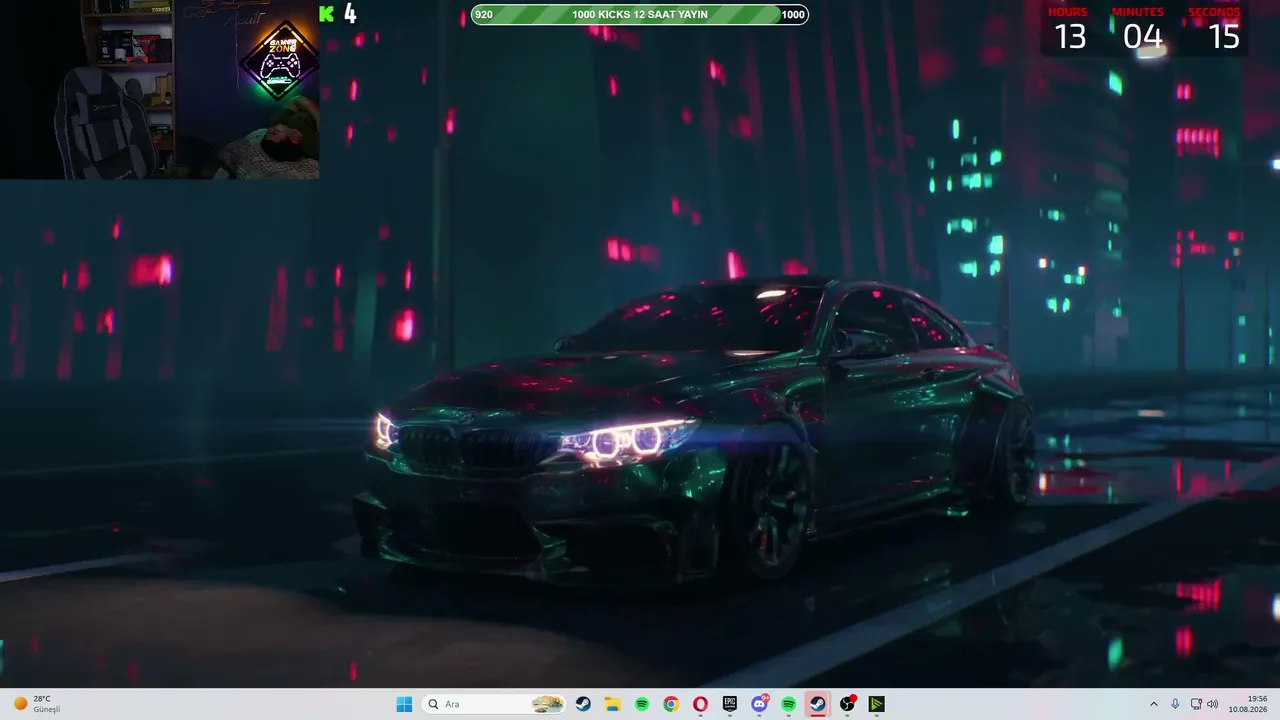Click the microphone icon in the system tray
Viewport: 1280px width, 720px height.
tap(1175, 704)
